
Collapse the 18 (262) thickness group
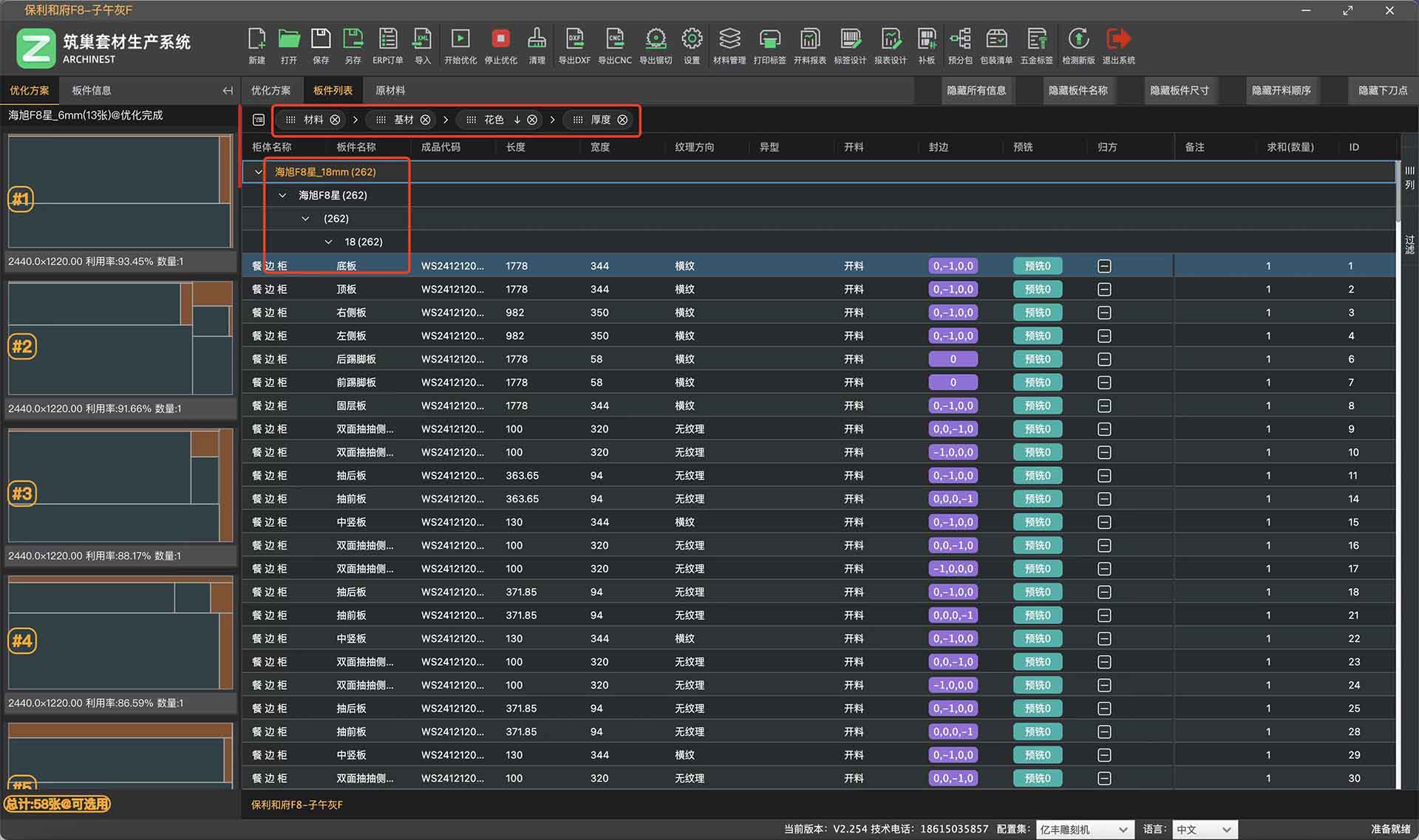(329, 242)
